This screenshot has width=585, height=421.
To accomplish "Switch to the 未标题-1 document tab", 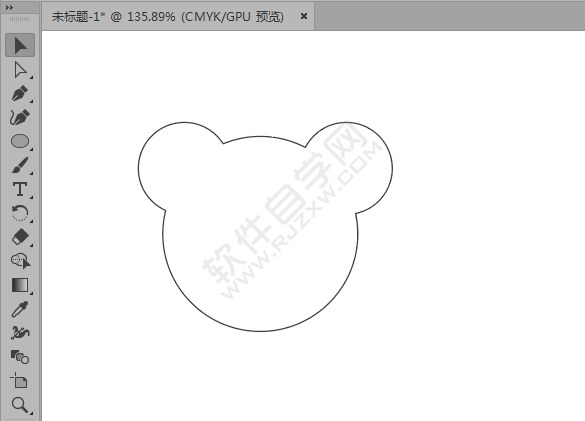I will 168,16.
